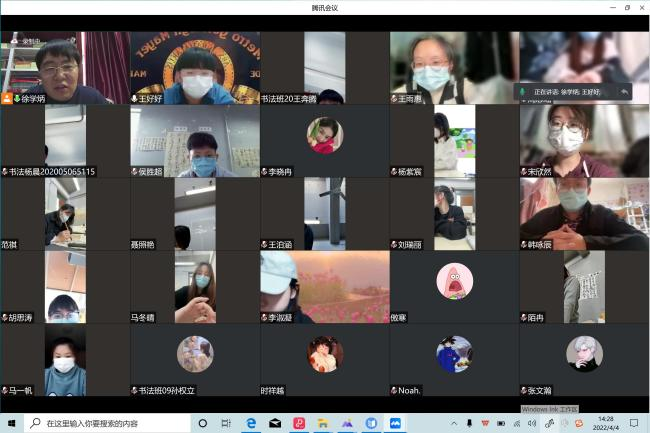Click the muted mic icon next to 马一帆

point(5,390)
